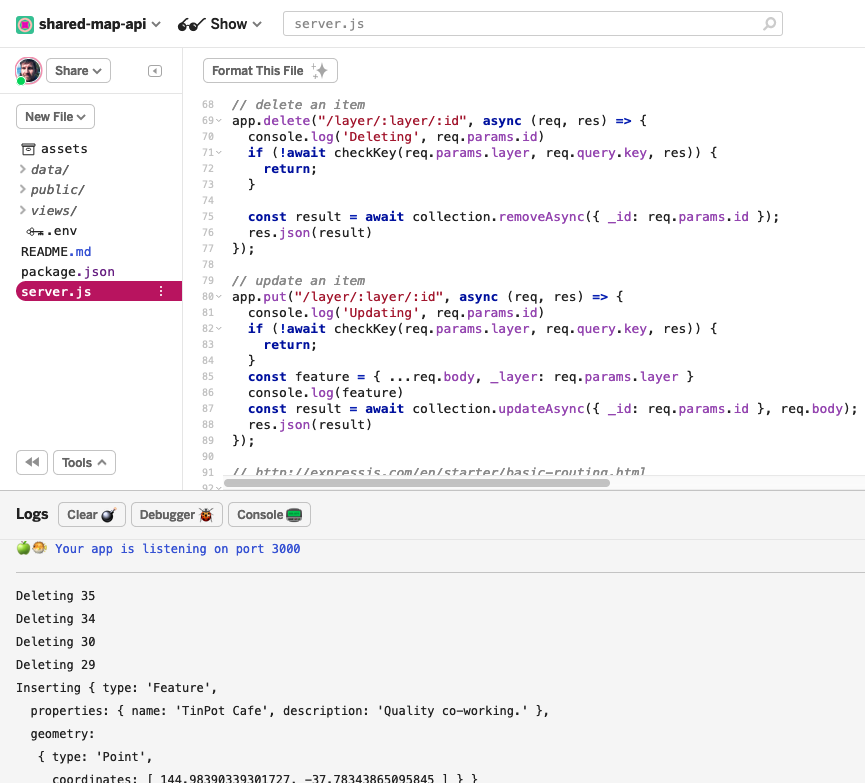Clear the logs
Viewport: 865px width, 783px height.
tap(91, 515)
